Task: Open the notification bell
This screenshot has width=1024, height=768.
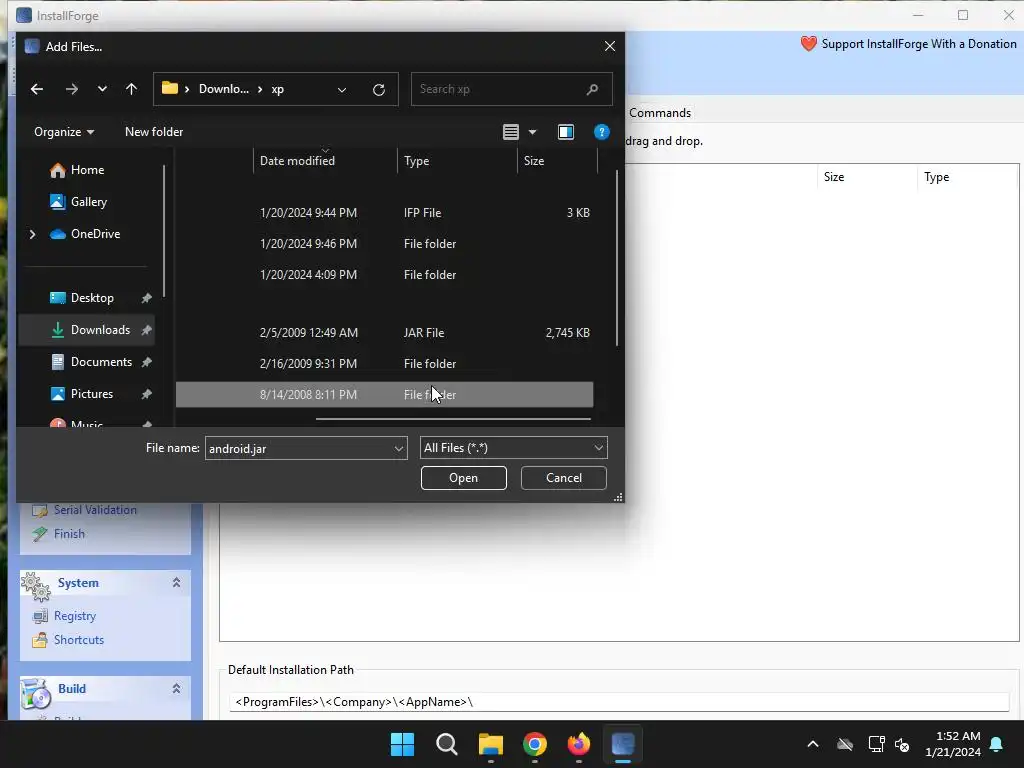Action: coord(997,744)
